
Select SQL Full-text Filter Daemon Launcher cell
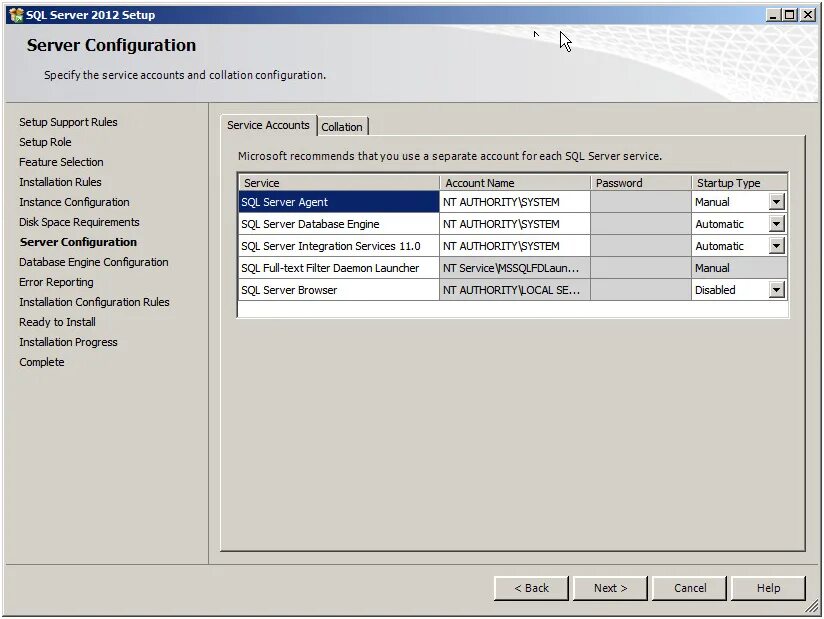tap(338, 268)
